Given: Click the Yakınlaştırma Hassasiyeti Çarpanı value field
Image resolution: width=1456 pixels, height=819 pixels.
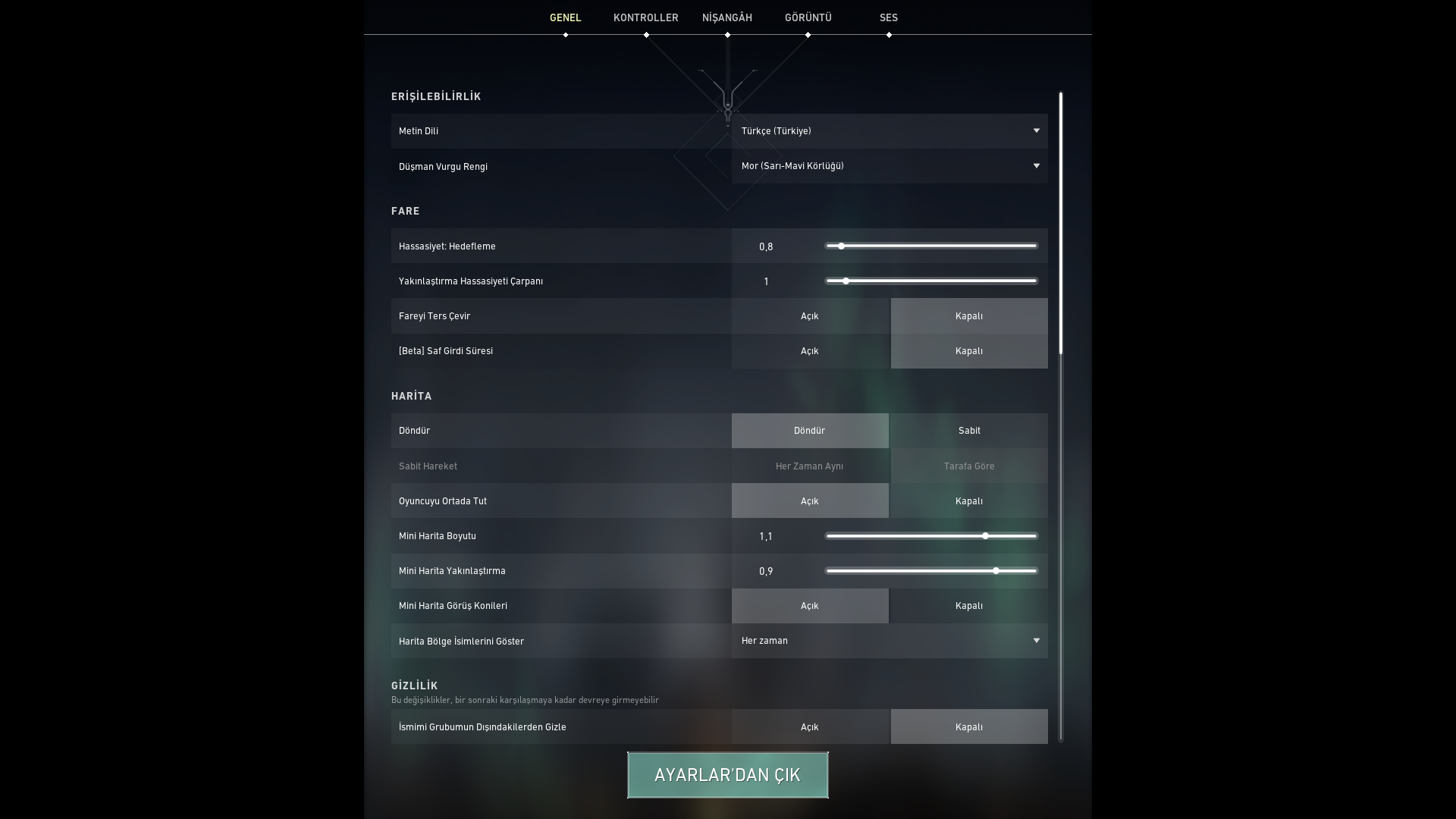Looking at the screenshot, I should tap(766, 281).
